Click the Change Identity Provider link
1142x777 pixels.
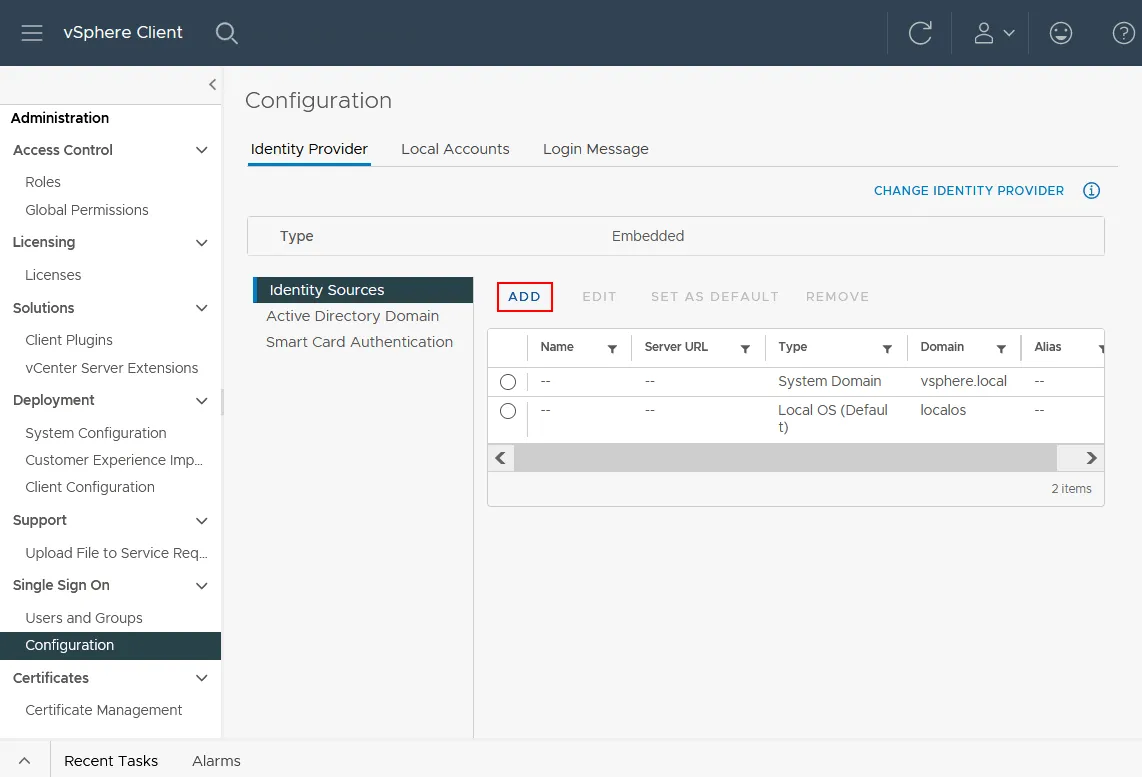click(968, 191)
